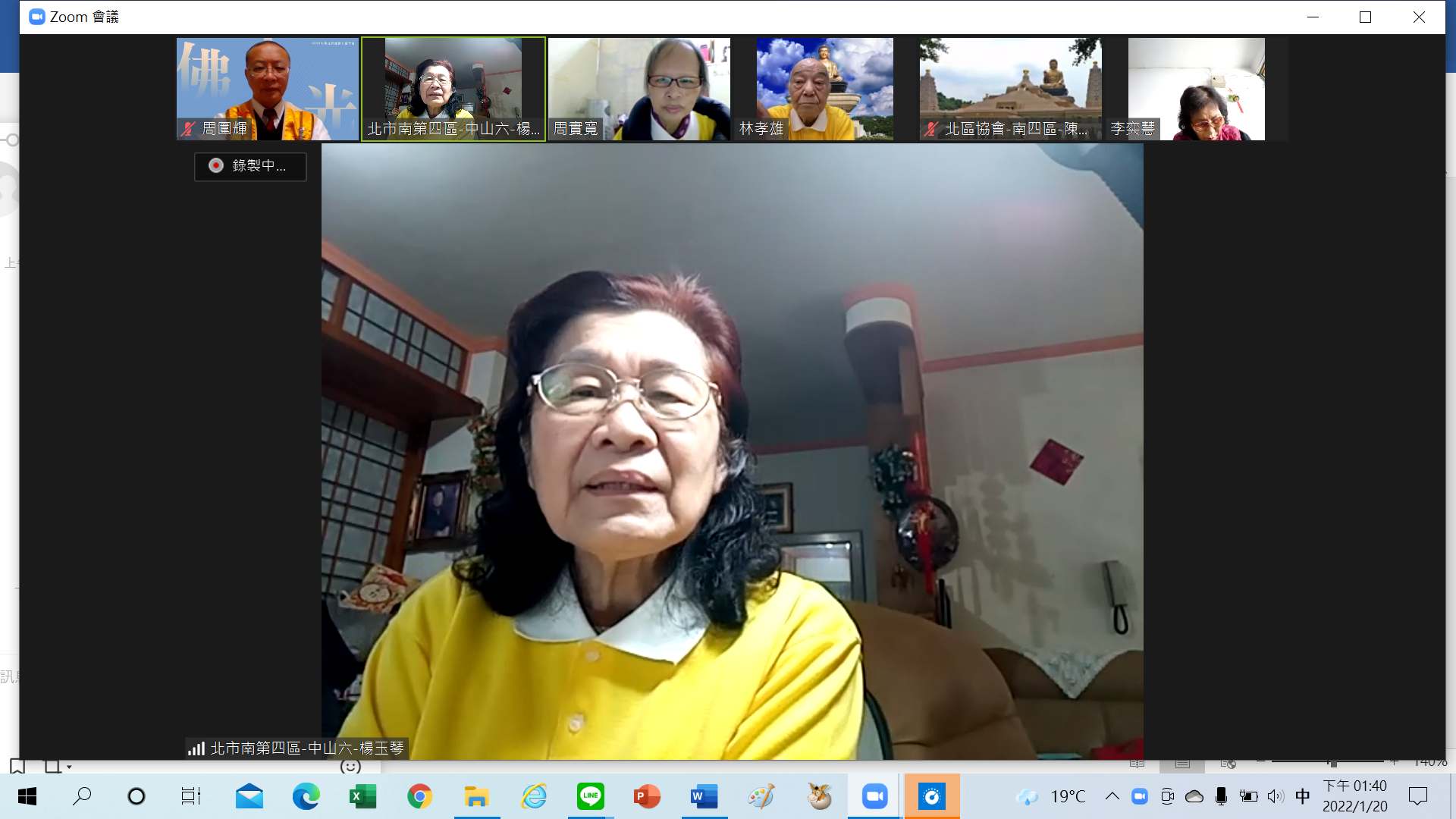Open Google Chrome from taskbar

(419, 796)
